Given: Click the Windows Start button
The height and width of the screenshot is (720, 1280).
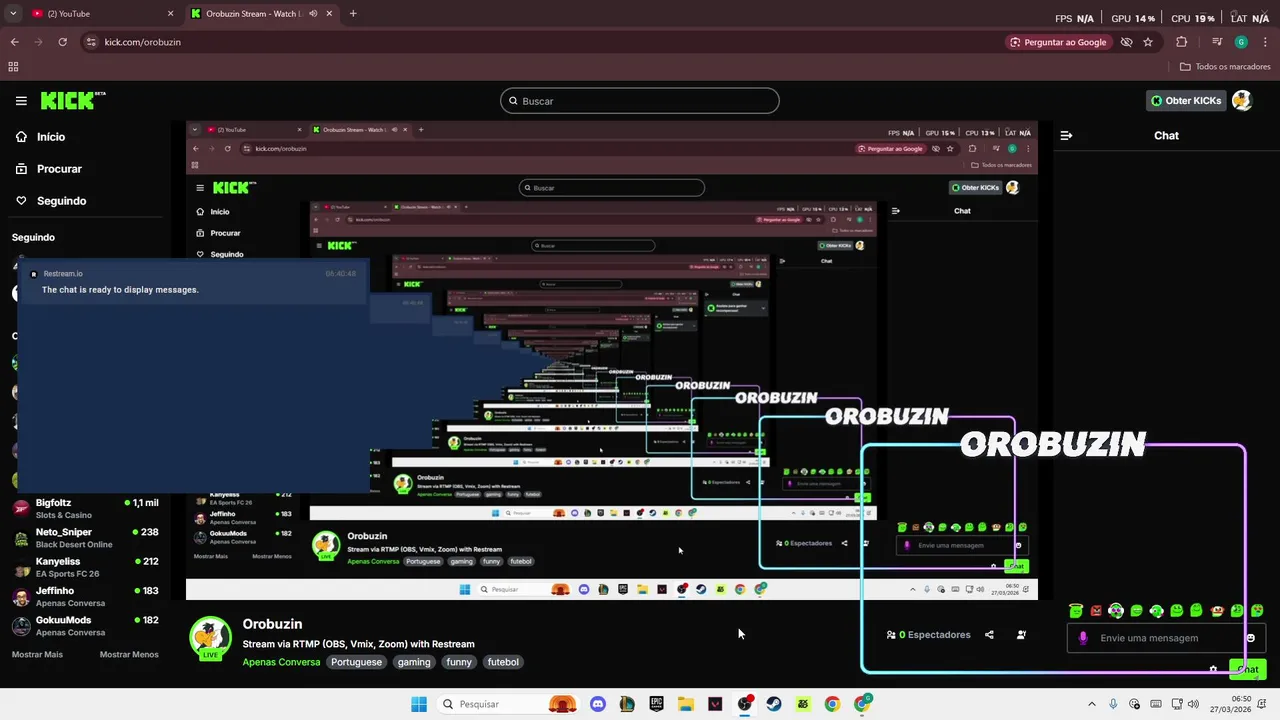Looking at the screenshot, I should 419,704.
